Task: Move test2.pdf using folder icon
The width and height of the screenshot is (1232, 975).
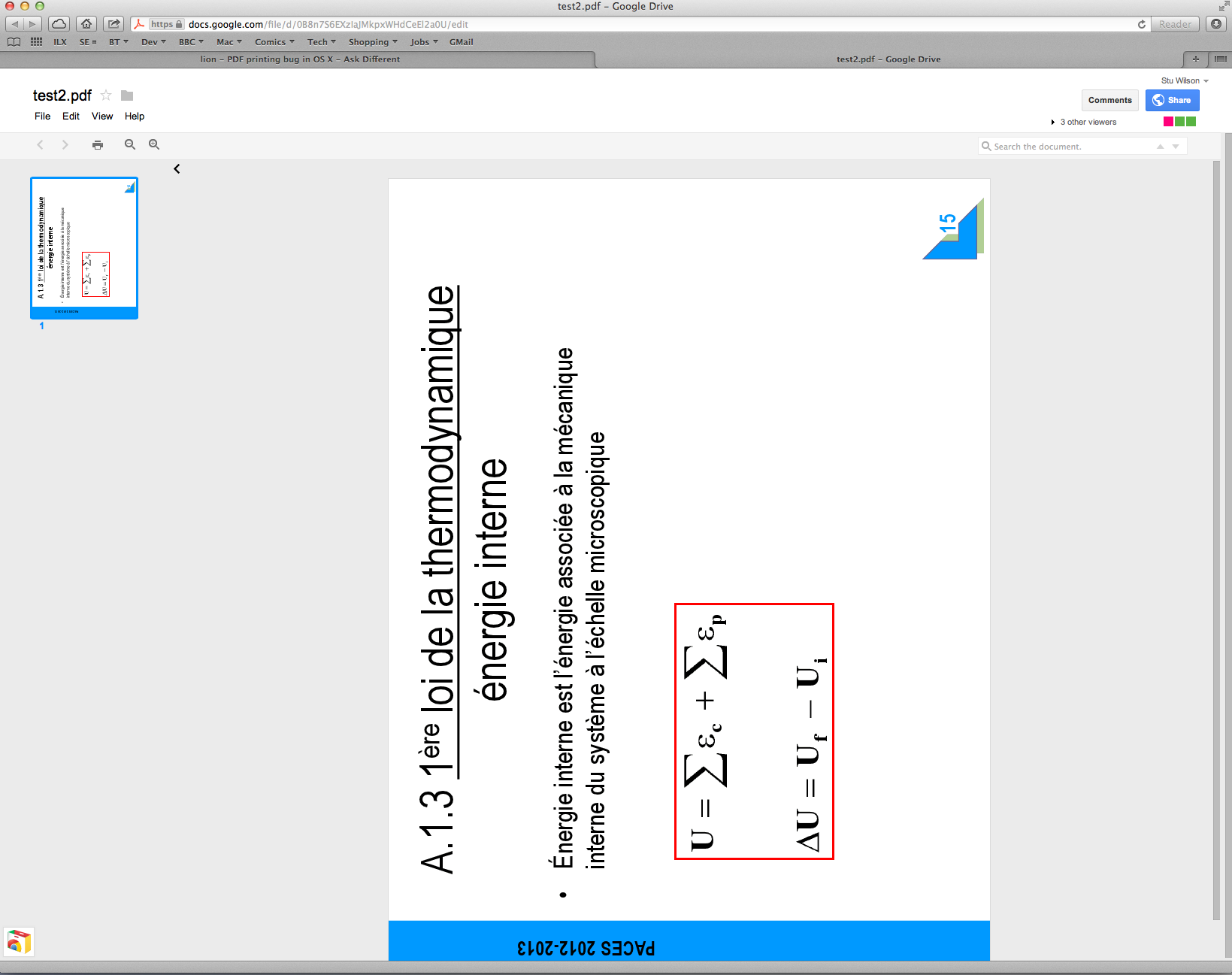Action: click(127, 95)
